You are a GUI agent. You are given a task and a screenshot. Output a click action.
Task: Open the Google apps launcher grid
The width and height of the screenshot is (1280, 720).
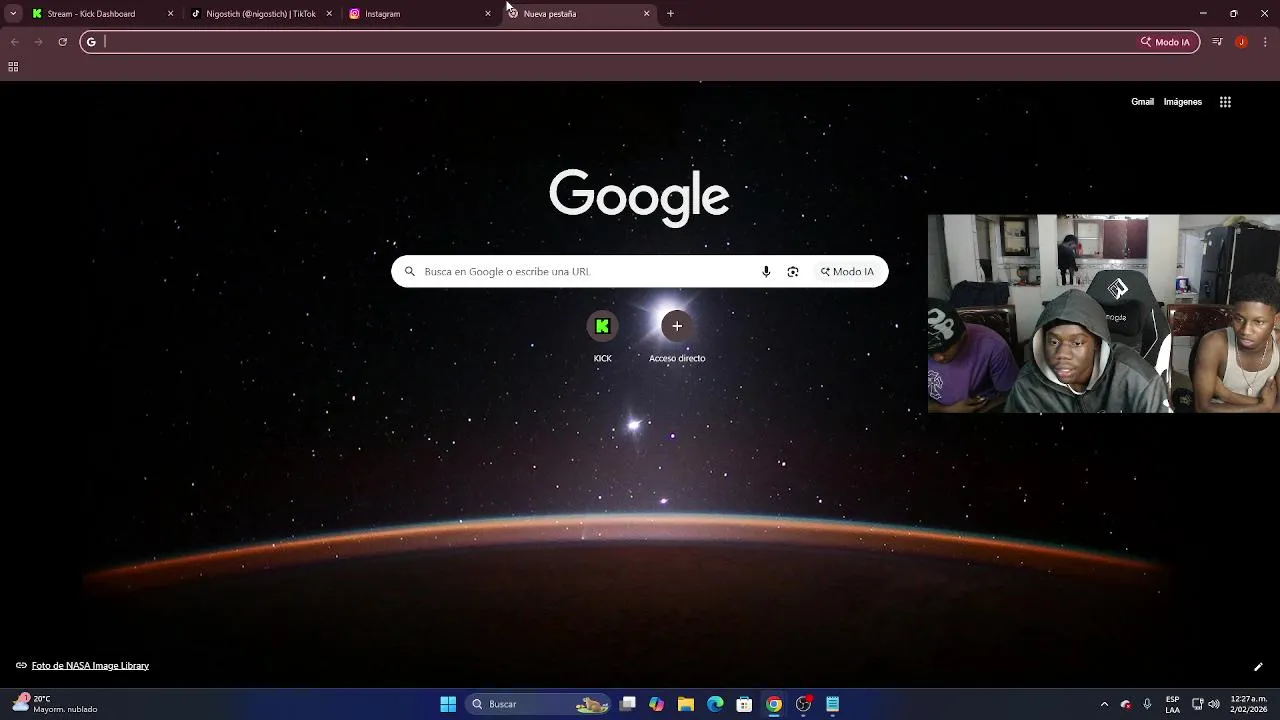pyautogui.click(x=1225, y=102)
